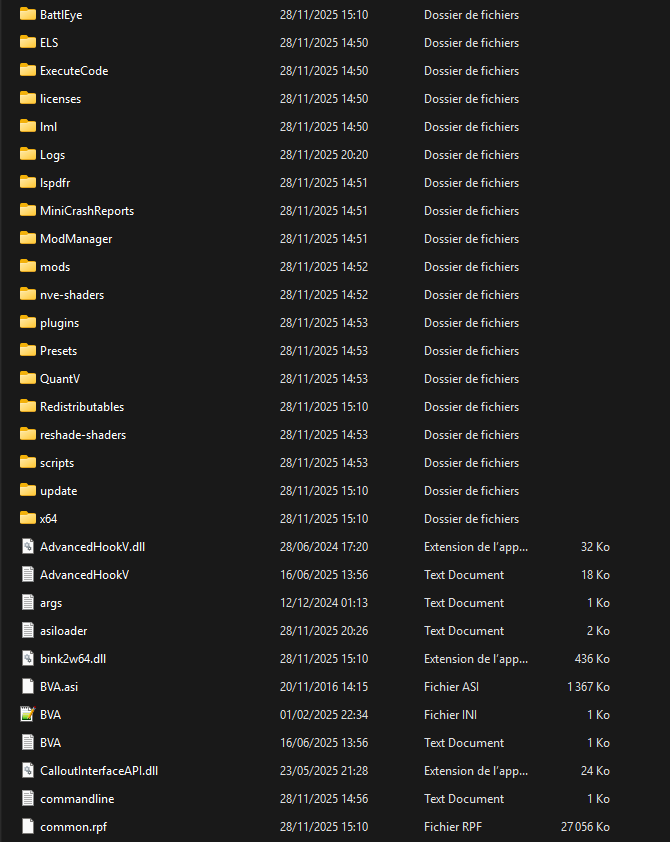Click the date 20/11/2016 14:15

coord(324,687)
